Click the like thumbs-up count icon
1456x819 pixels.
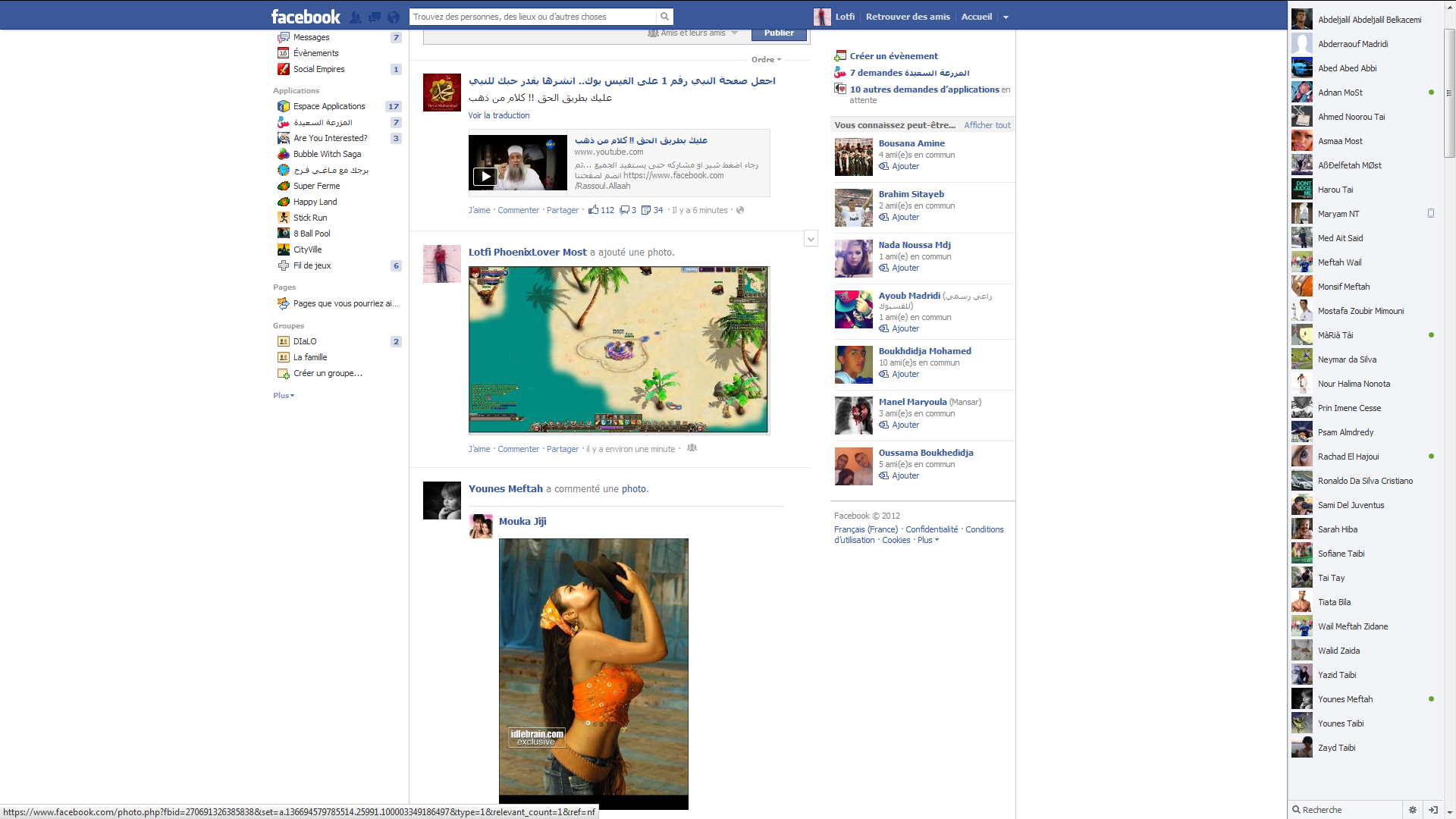[x=594, y=210]
